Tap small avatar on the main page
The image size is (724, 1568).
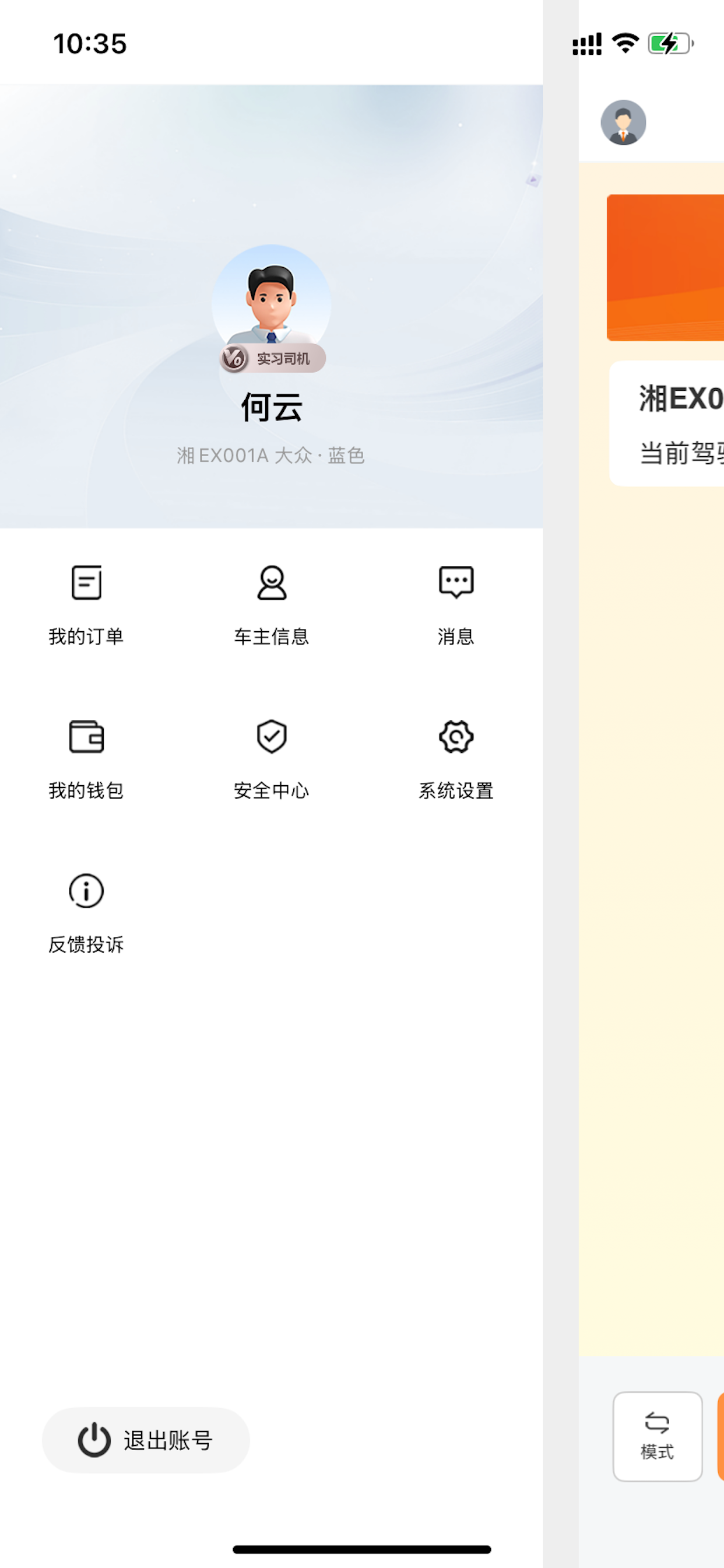tap(623, 123)
